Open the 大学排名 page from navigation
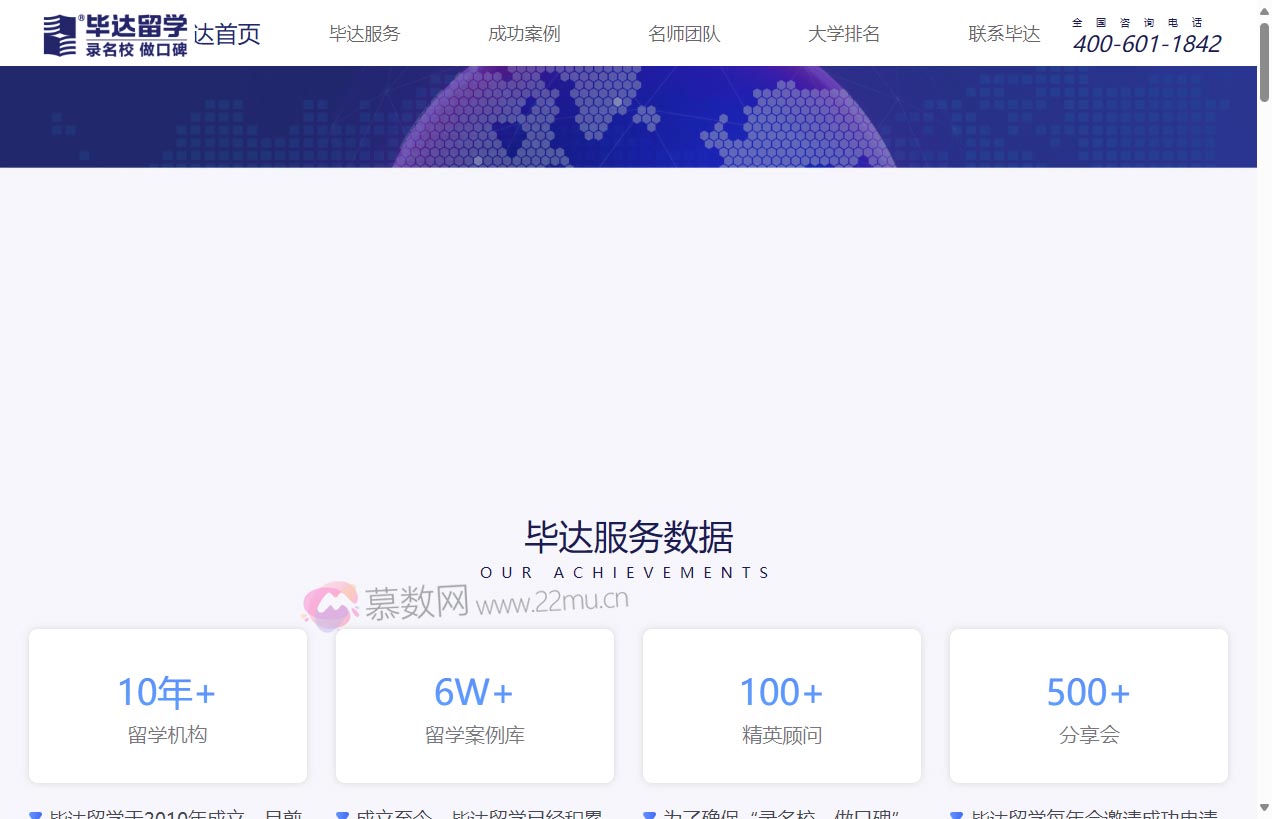Image resolution: width=1272 pixels, height=819 pixels. click(844, 33)
